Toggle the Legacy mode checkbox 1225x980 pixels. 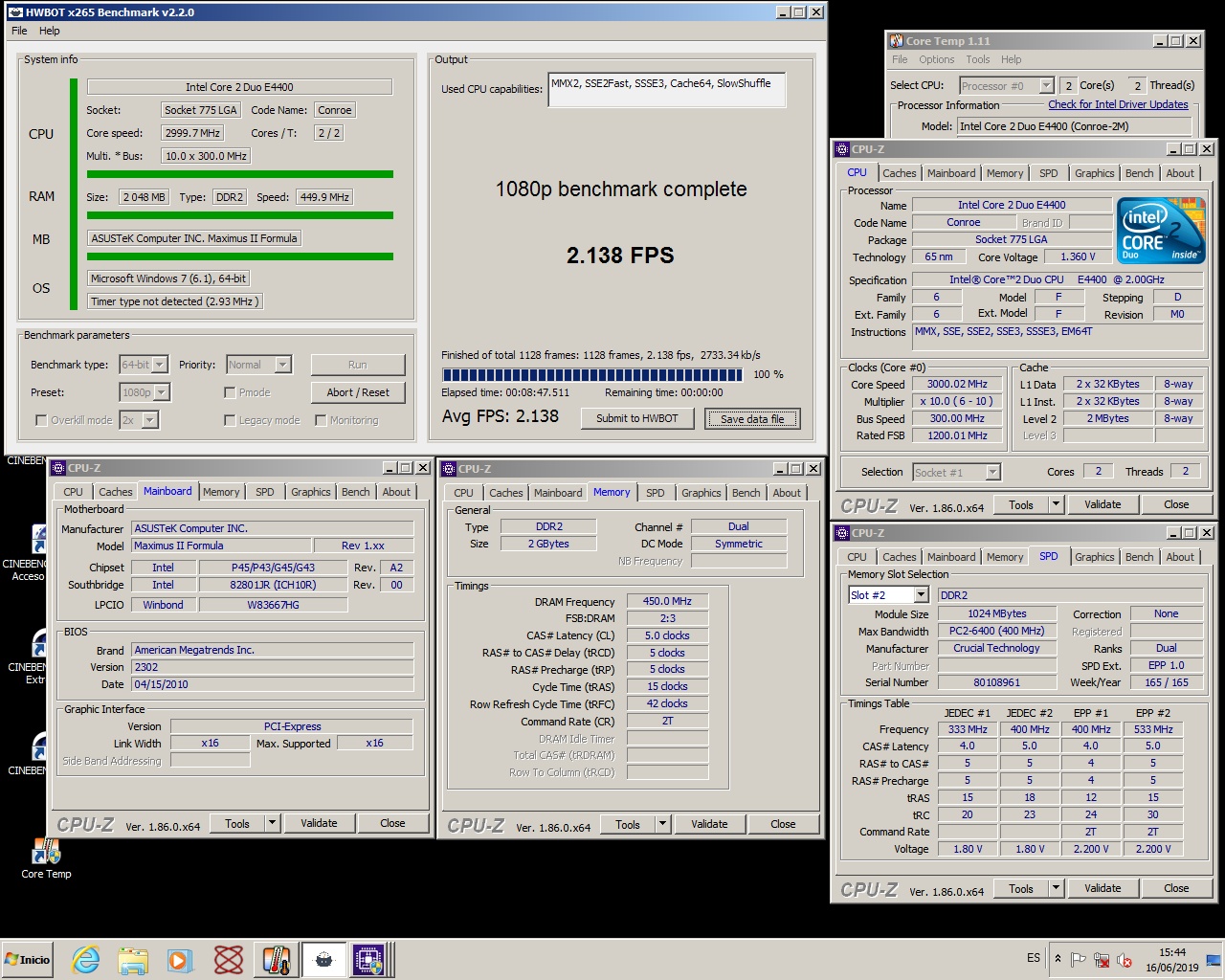pos(230,420)
